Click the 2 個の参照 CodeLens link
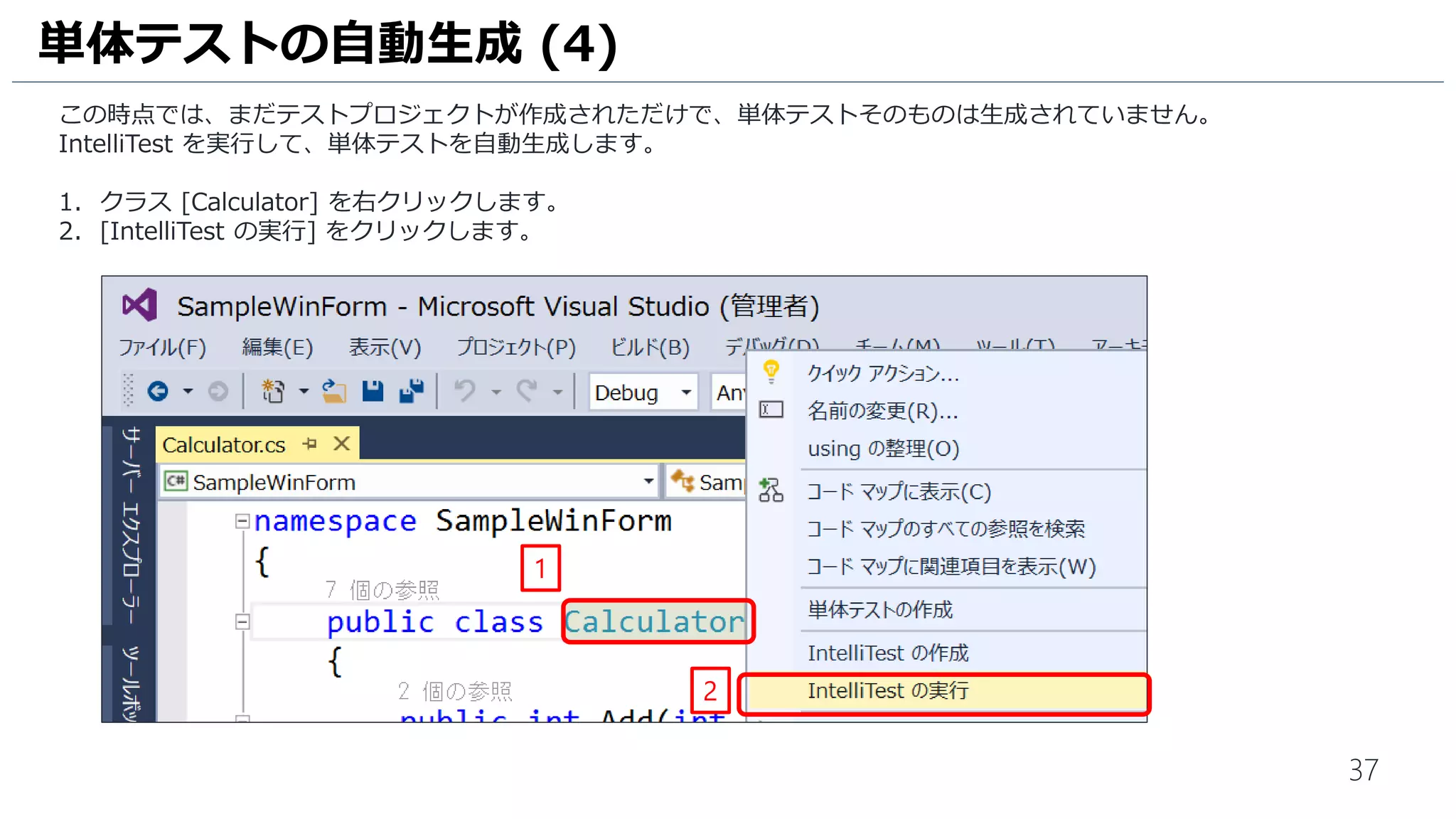Image resolution: width=1456 pixels, height=819 pixels. click(455, 690)
